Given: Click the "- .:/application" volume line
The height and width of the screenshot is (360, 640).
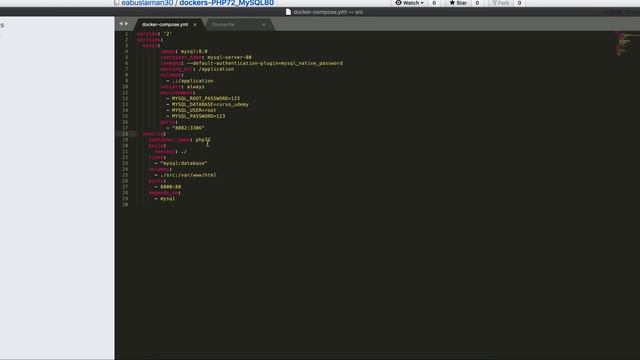Looking at the screenshot, I should (189, 81).
